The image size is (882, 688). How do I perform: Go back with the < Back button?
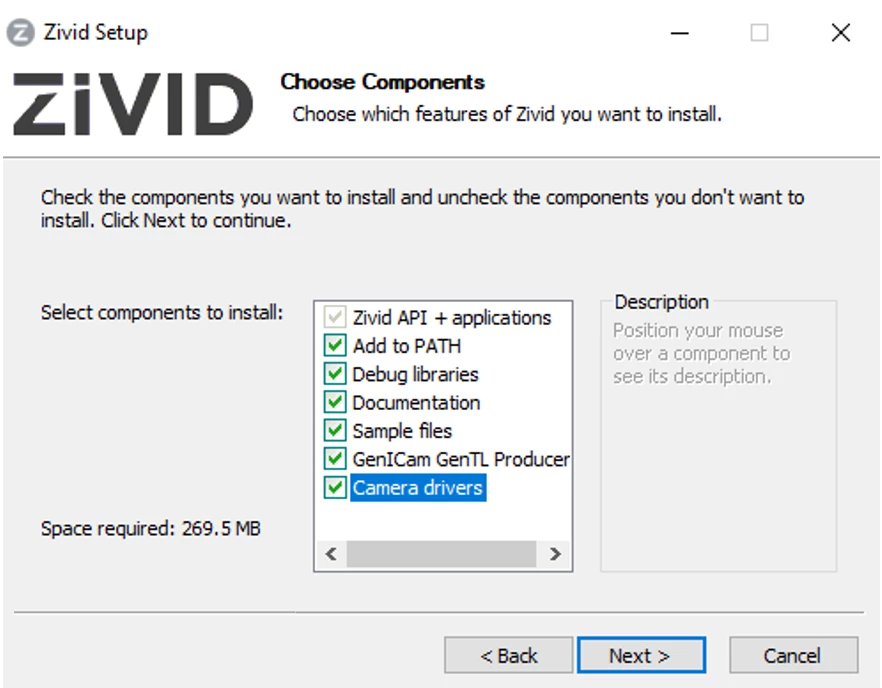click(508, 655)
